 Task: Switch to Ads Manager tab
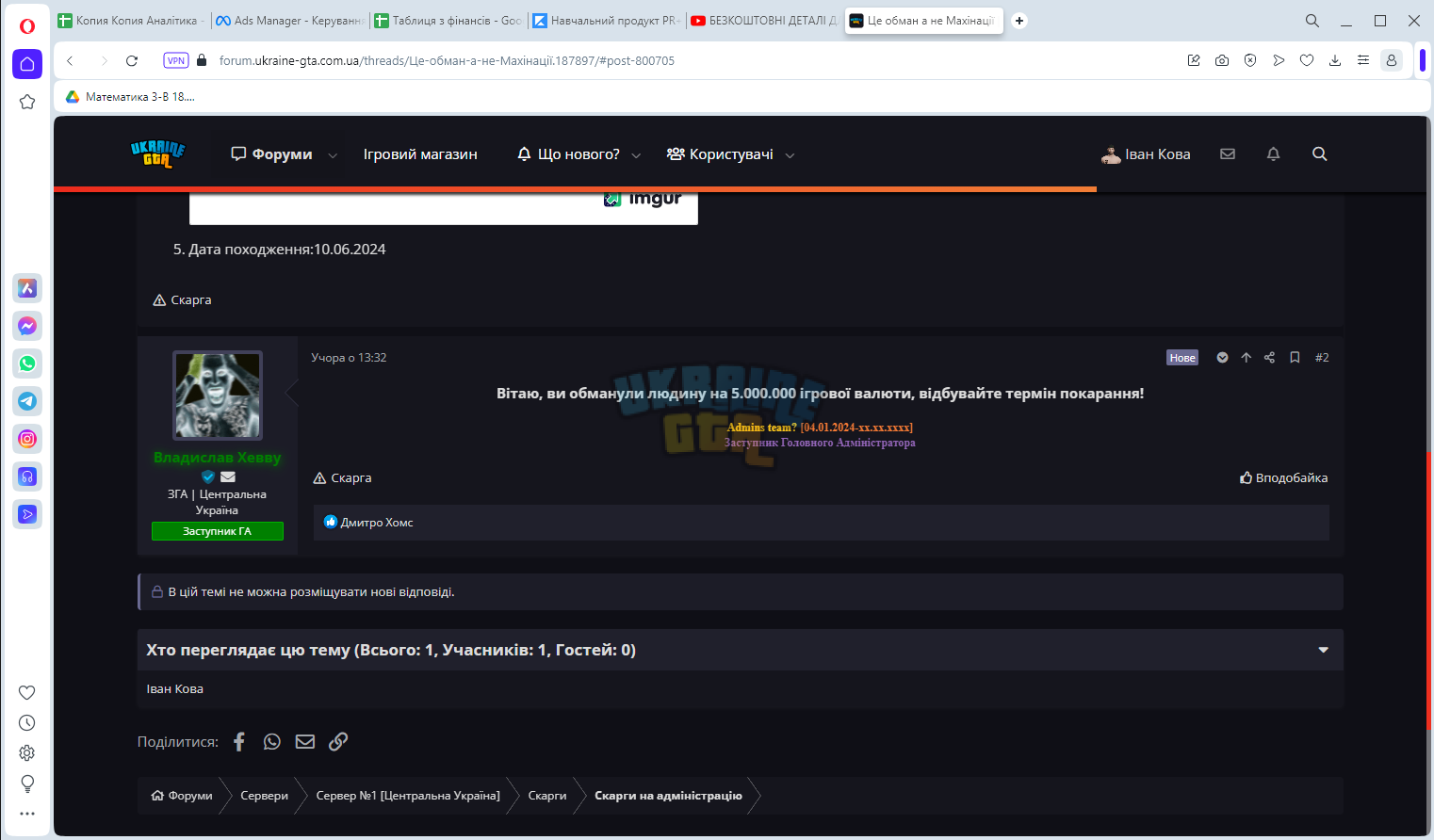coord(288,21)
